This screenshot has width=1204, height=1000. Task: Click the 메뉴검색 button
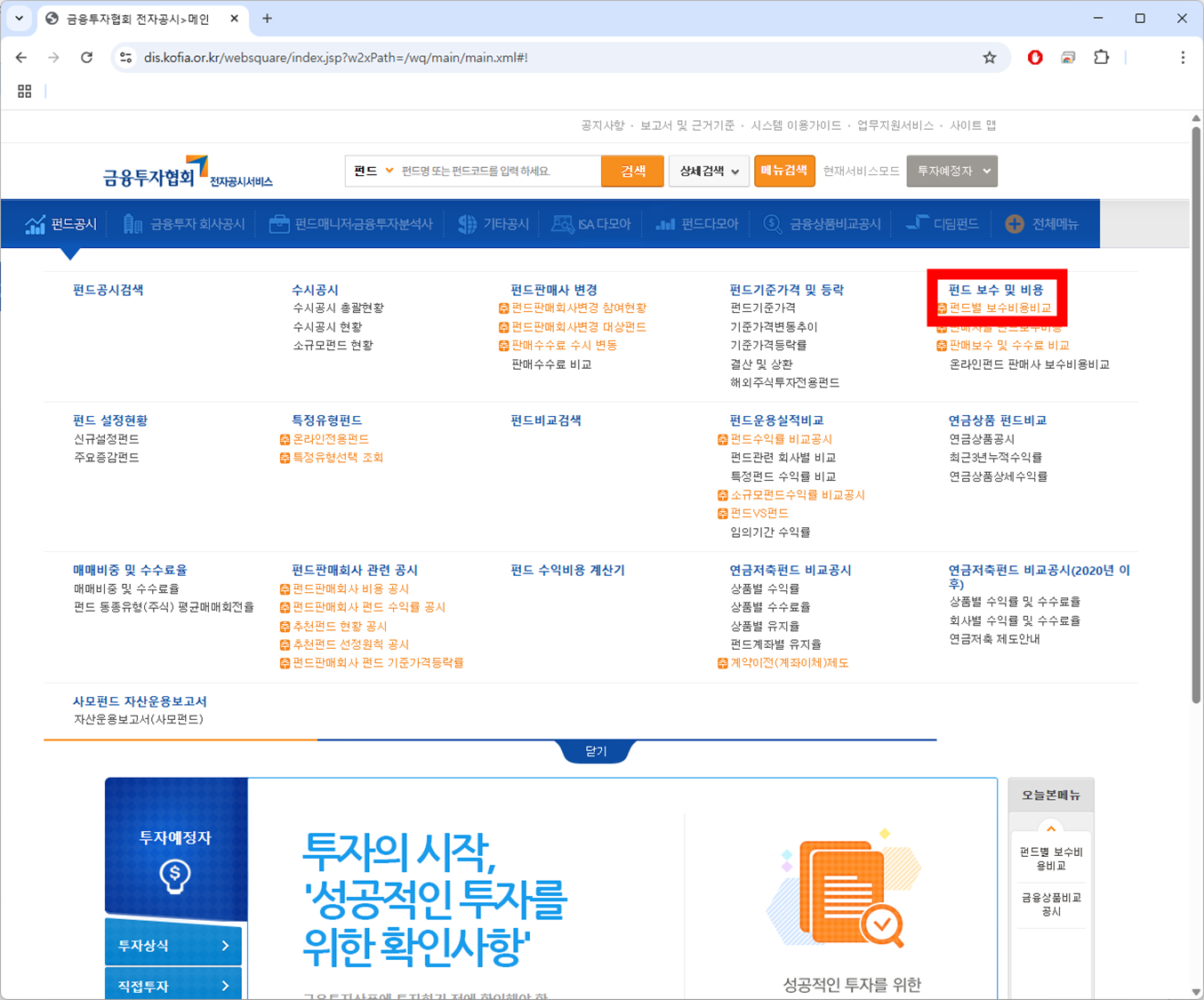pyautogui.click(x=784, y=171)
